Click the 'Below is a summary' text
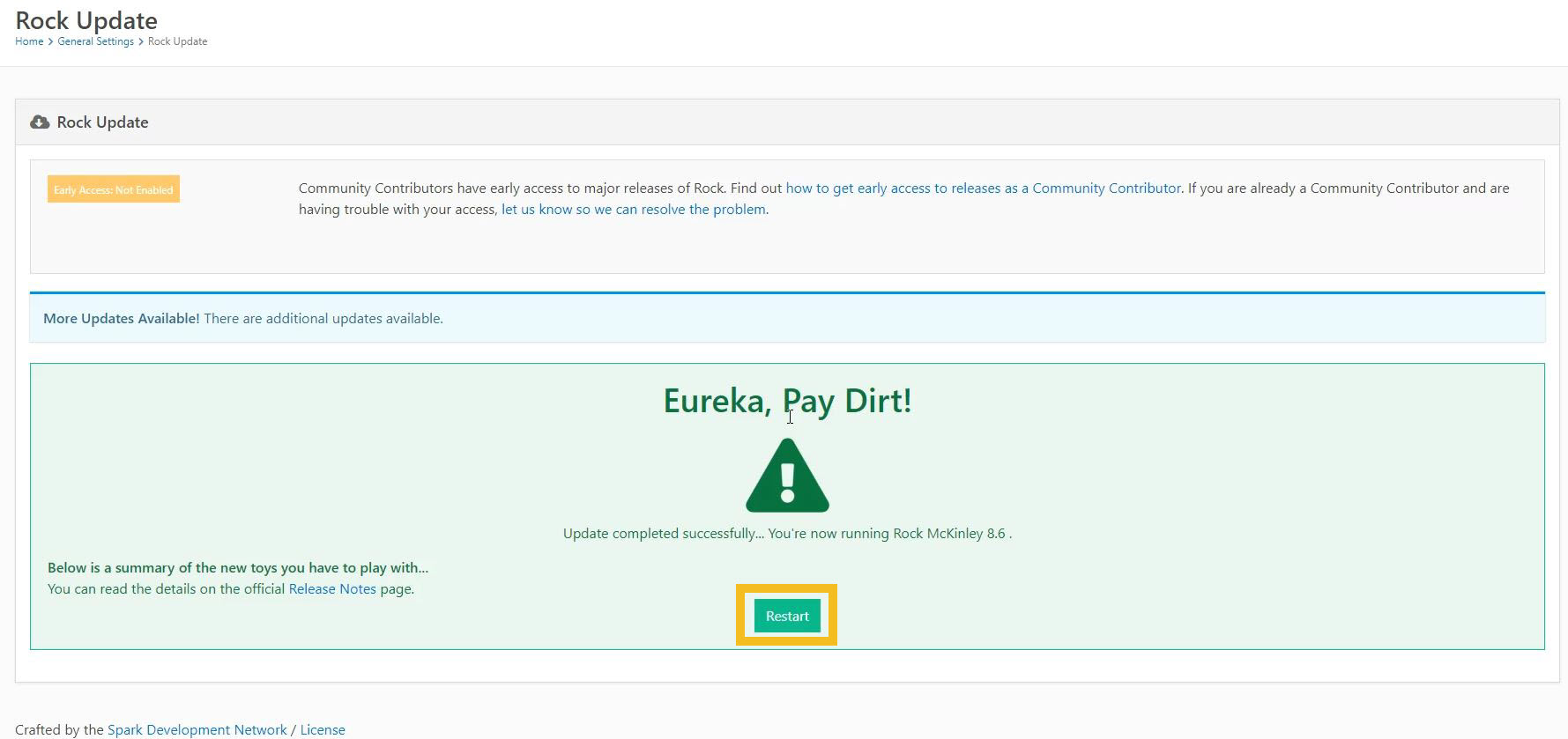 (238, 567)
